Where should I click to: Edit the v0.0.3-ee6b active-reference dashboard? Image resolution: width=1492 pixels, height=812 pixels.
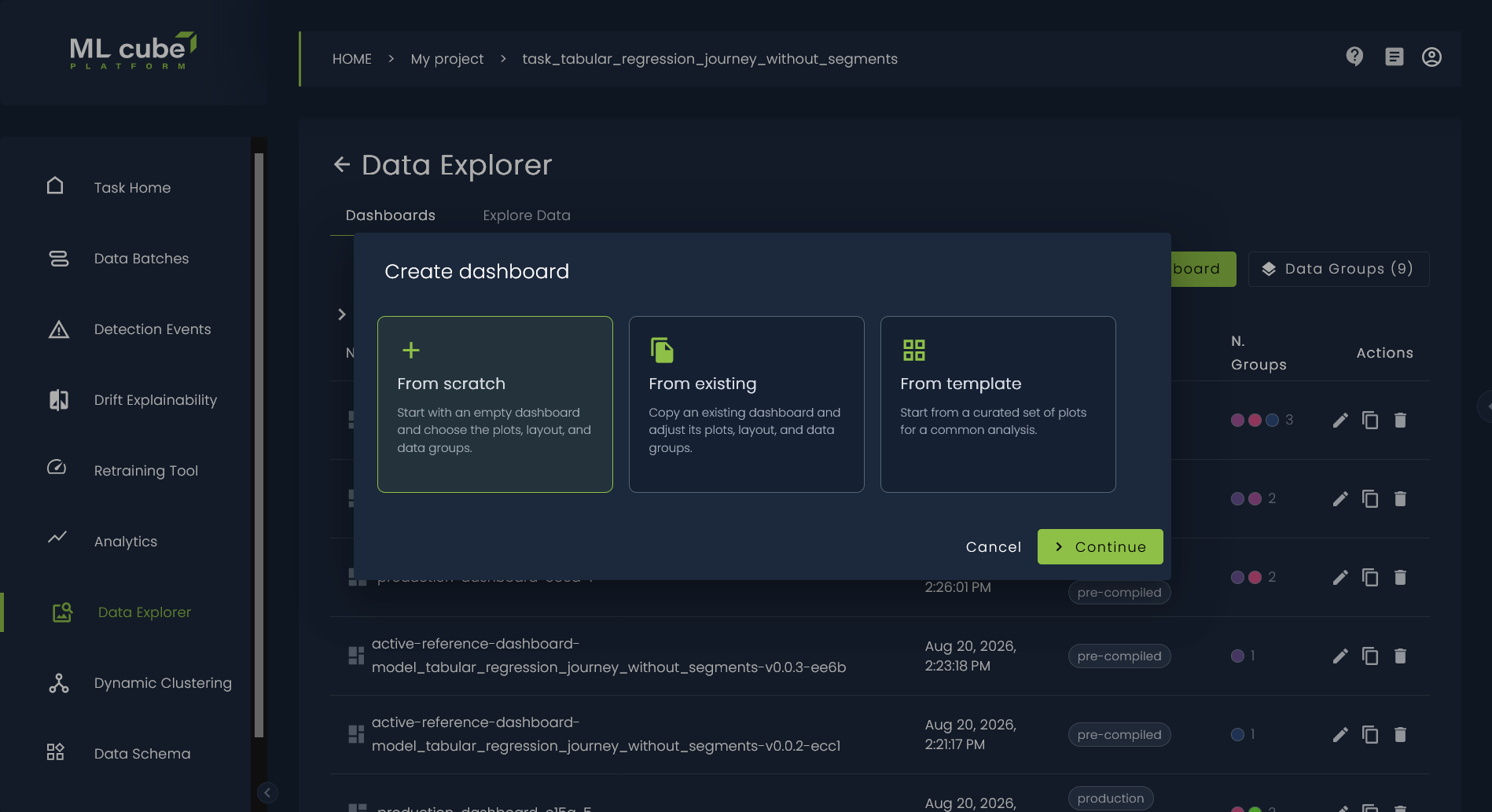[1340, 656]
